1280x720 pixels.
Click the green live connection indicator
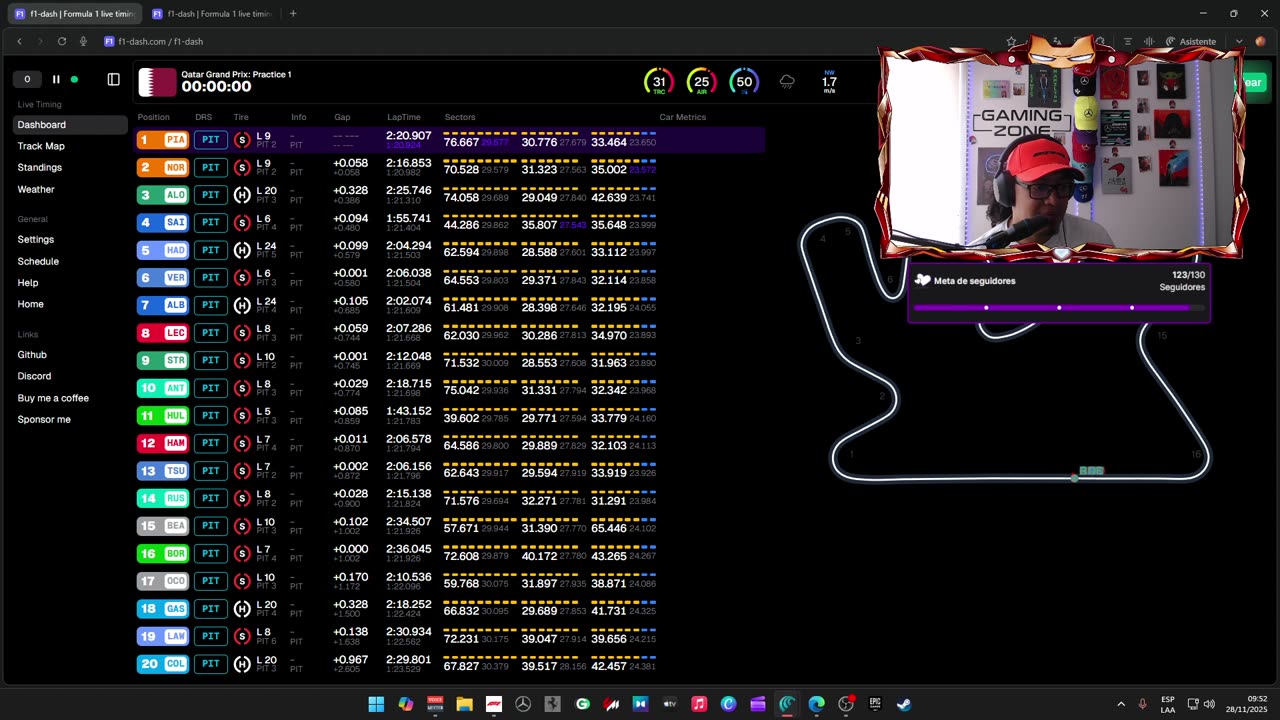pyautogui.click(x=74, y=79)
